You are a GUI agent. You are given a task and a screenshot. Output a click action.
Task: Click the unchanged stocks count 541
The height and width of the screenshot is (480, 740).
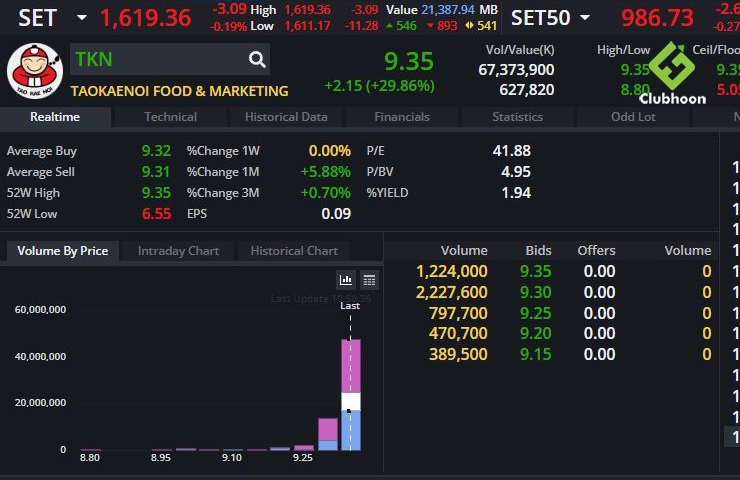(487, 25)
